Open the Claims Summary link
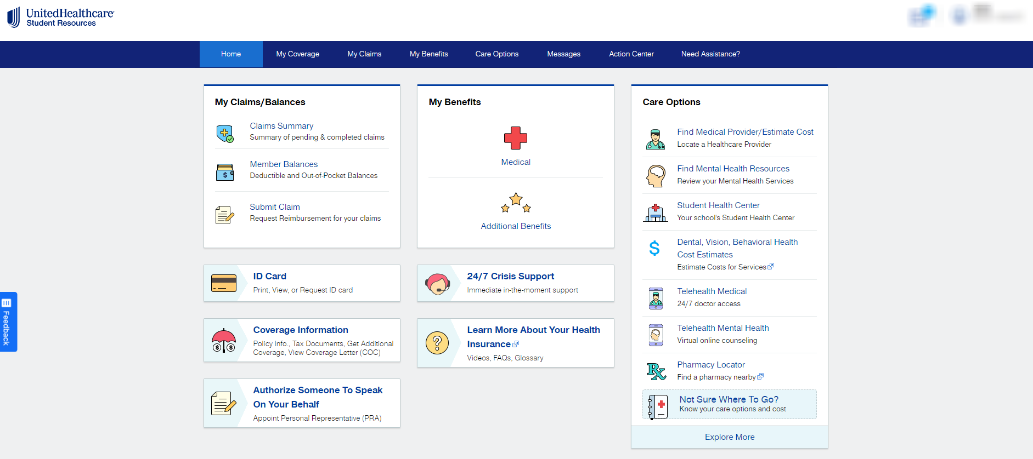This screenshot has width=1033, height=459. [281, 126]
